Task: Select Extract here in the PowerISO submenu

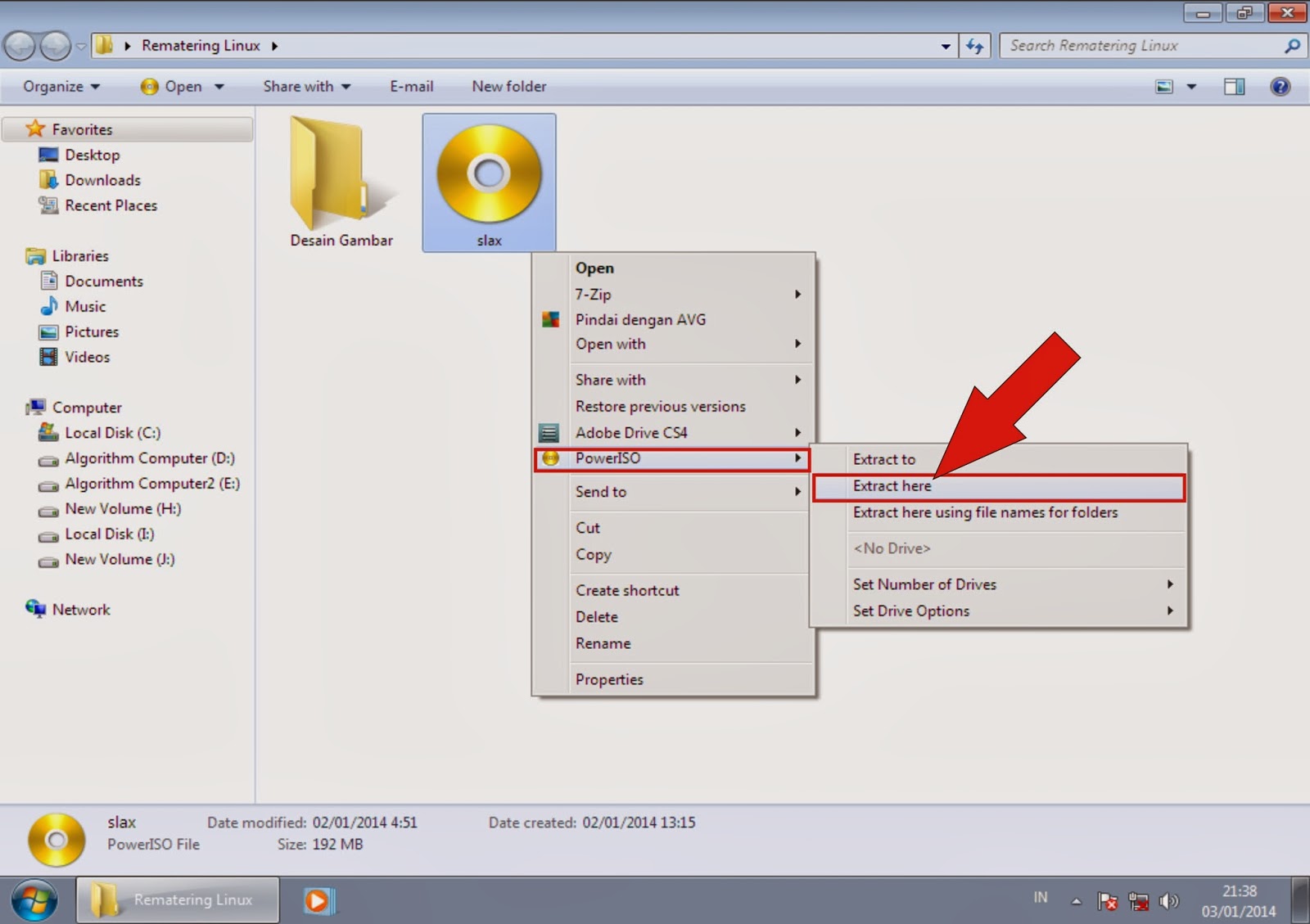Action: (x=892, y=485)
